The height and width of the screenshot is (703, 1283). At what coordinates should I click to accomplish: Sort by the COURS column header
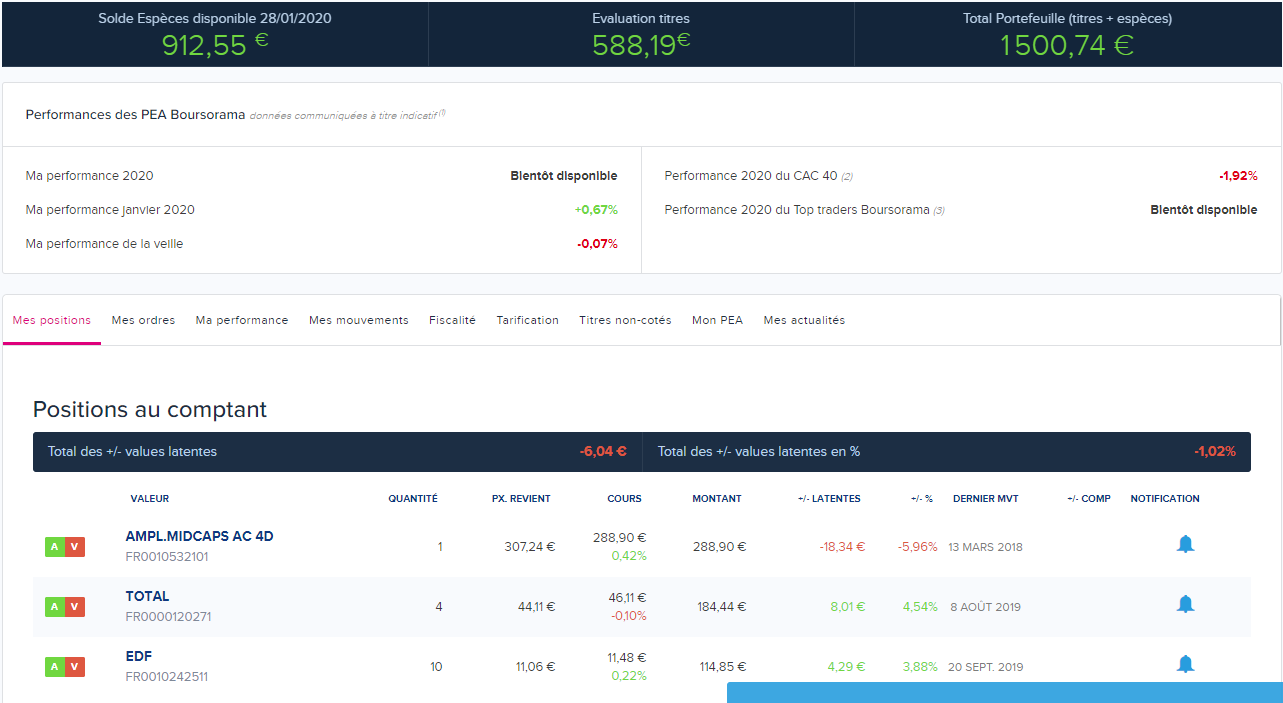(624, 498)
